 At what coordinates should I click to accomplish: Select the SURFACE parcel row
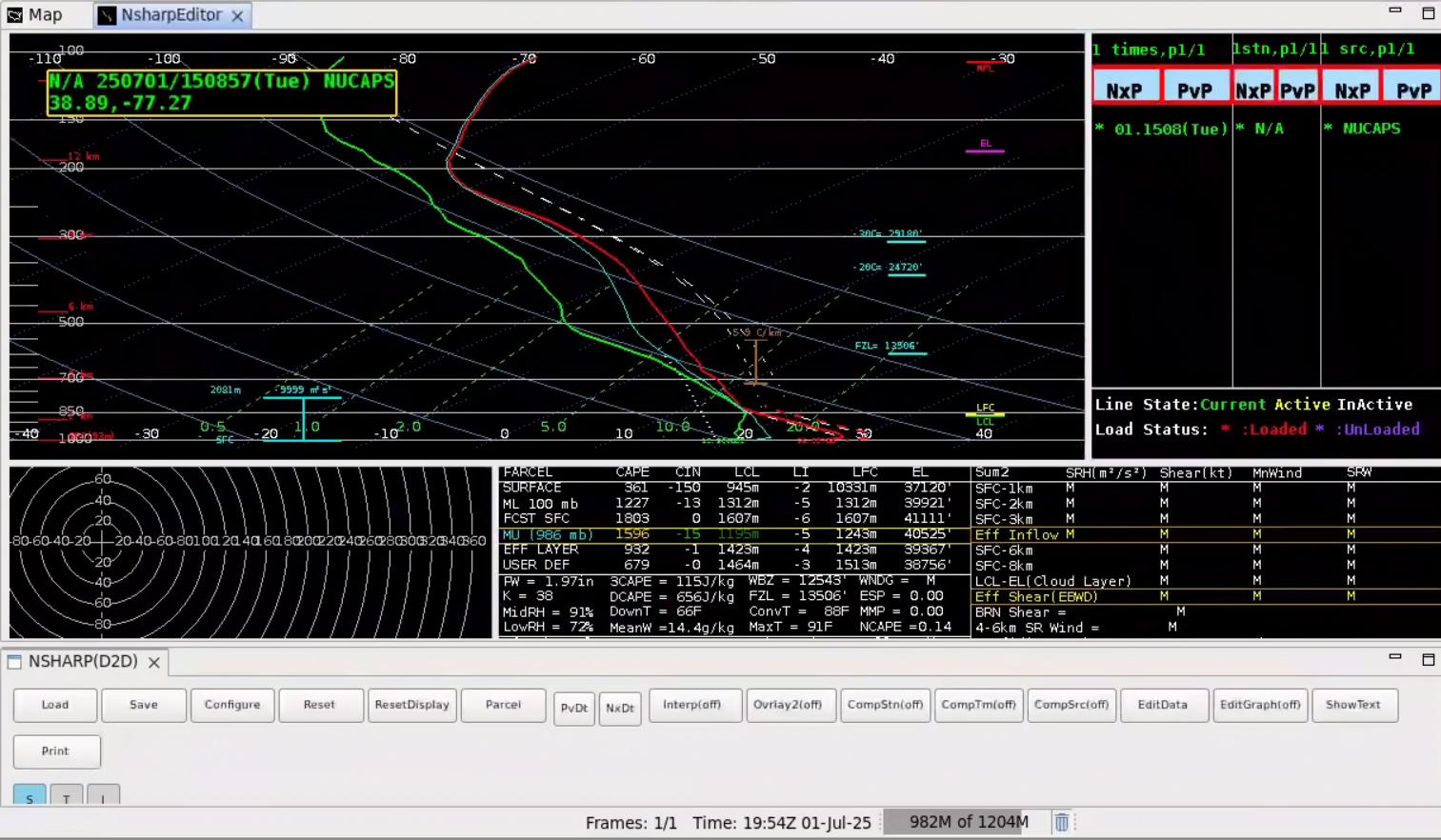pyautogui.click(x=733, y=488)
